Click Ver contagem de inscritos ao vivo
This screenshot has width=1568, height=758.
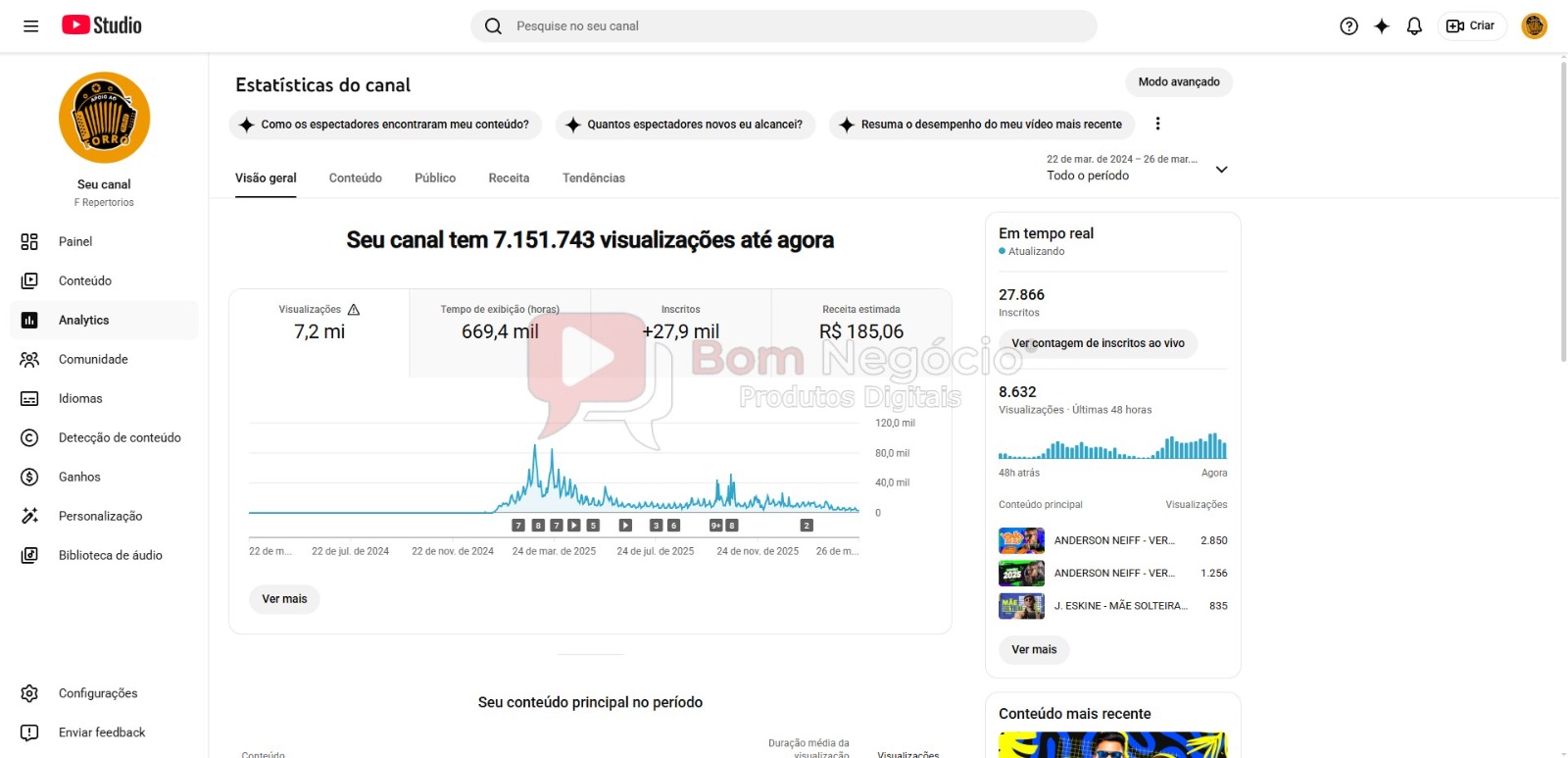1098,344
